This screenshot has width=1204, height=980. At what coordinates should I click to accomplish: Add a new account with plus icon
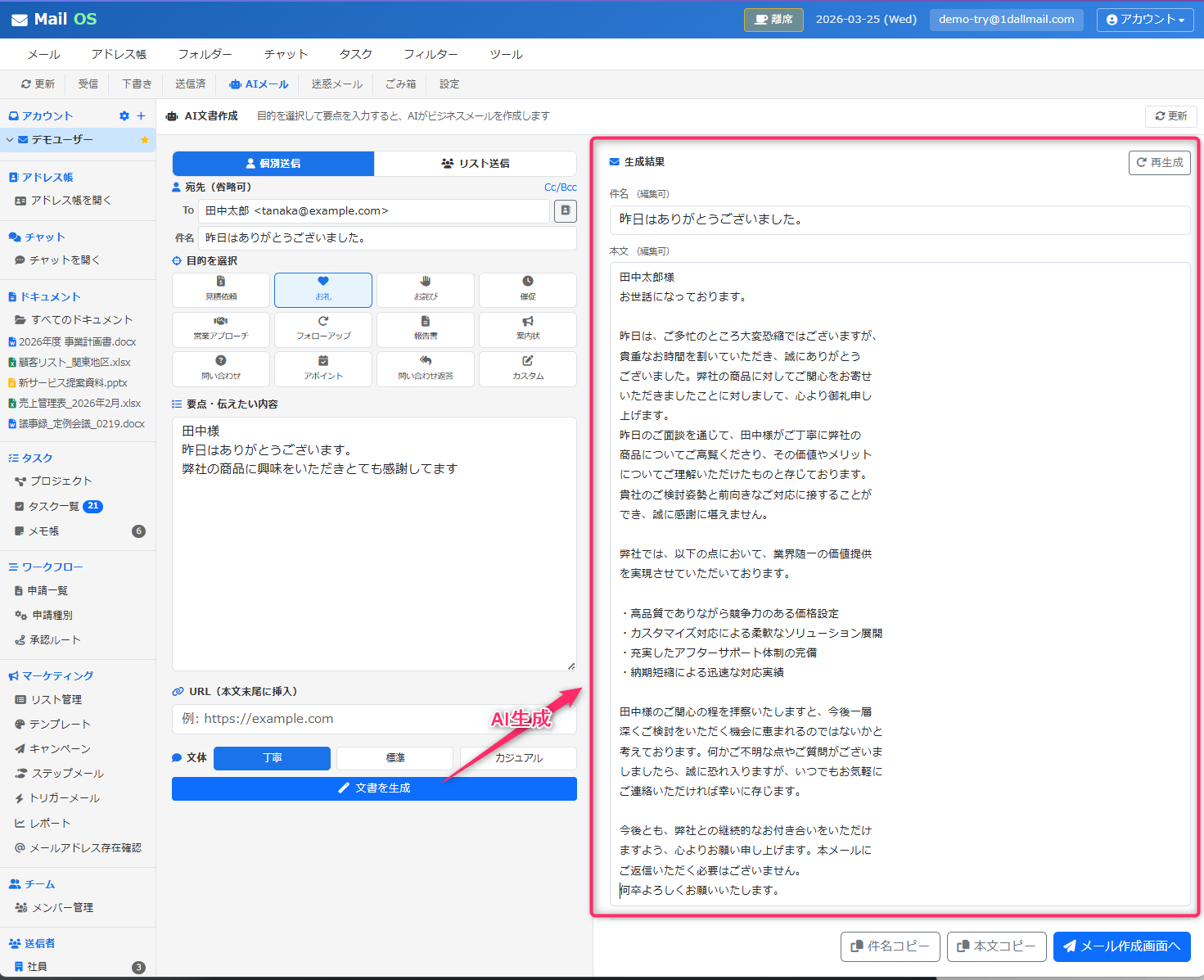pos(141,116)
